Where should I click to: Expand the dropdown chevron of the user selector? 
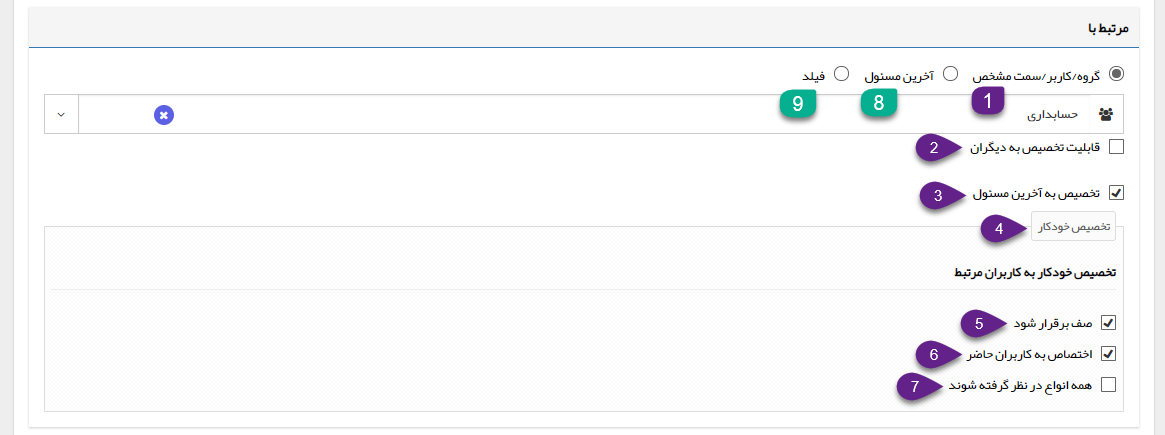click(62, 115)
